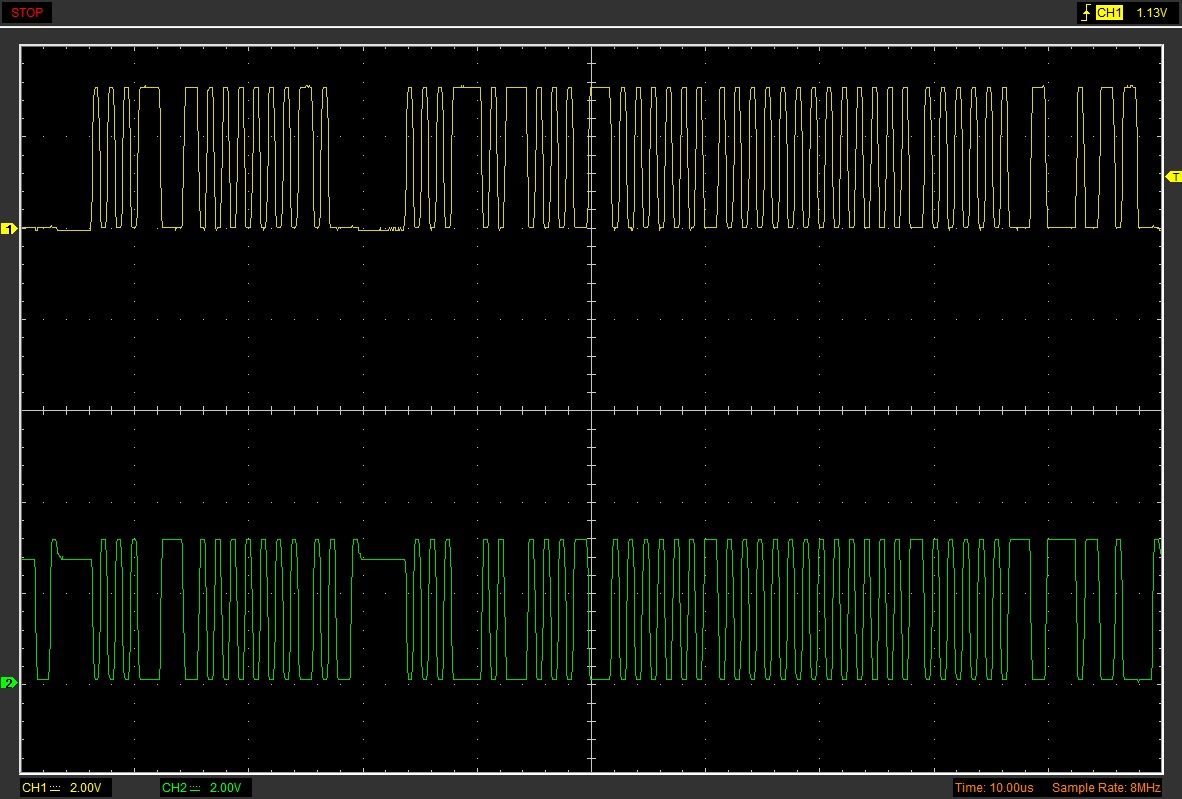Click the Sample Rate: 8MHz readout
Viewport: 1182px width, 799px height.
(1106, 788)
